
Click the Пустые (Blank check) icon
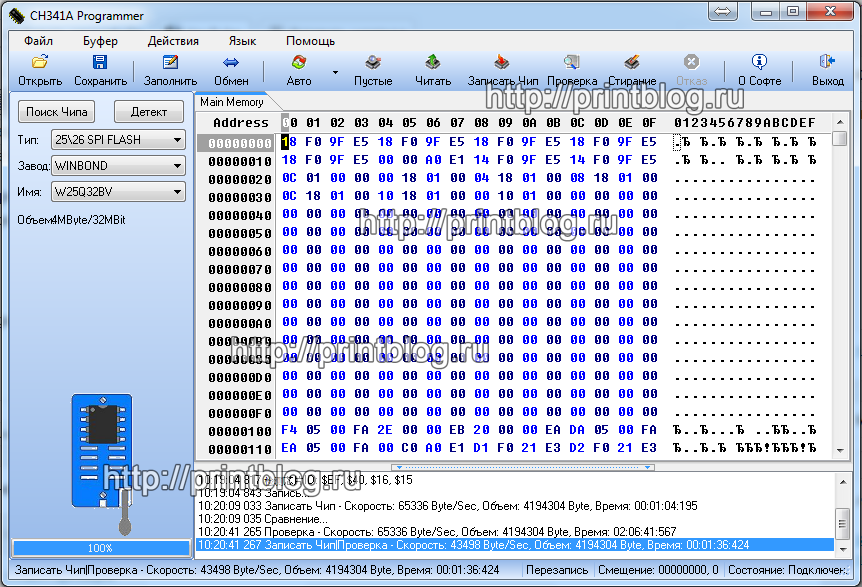(x=372, y=63)
